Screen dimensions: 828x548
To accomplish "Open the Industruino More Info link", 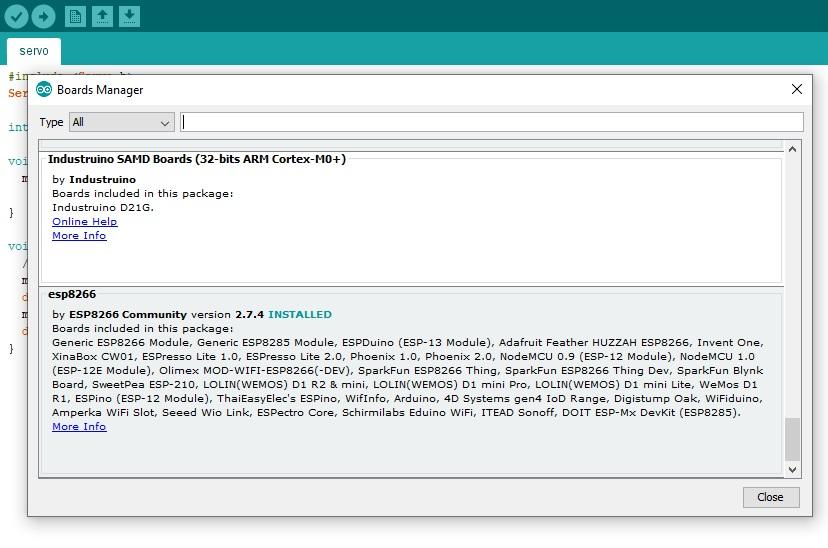I will pos(79,236).
